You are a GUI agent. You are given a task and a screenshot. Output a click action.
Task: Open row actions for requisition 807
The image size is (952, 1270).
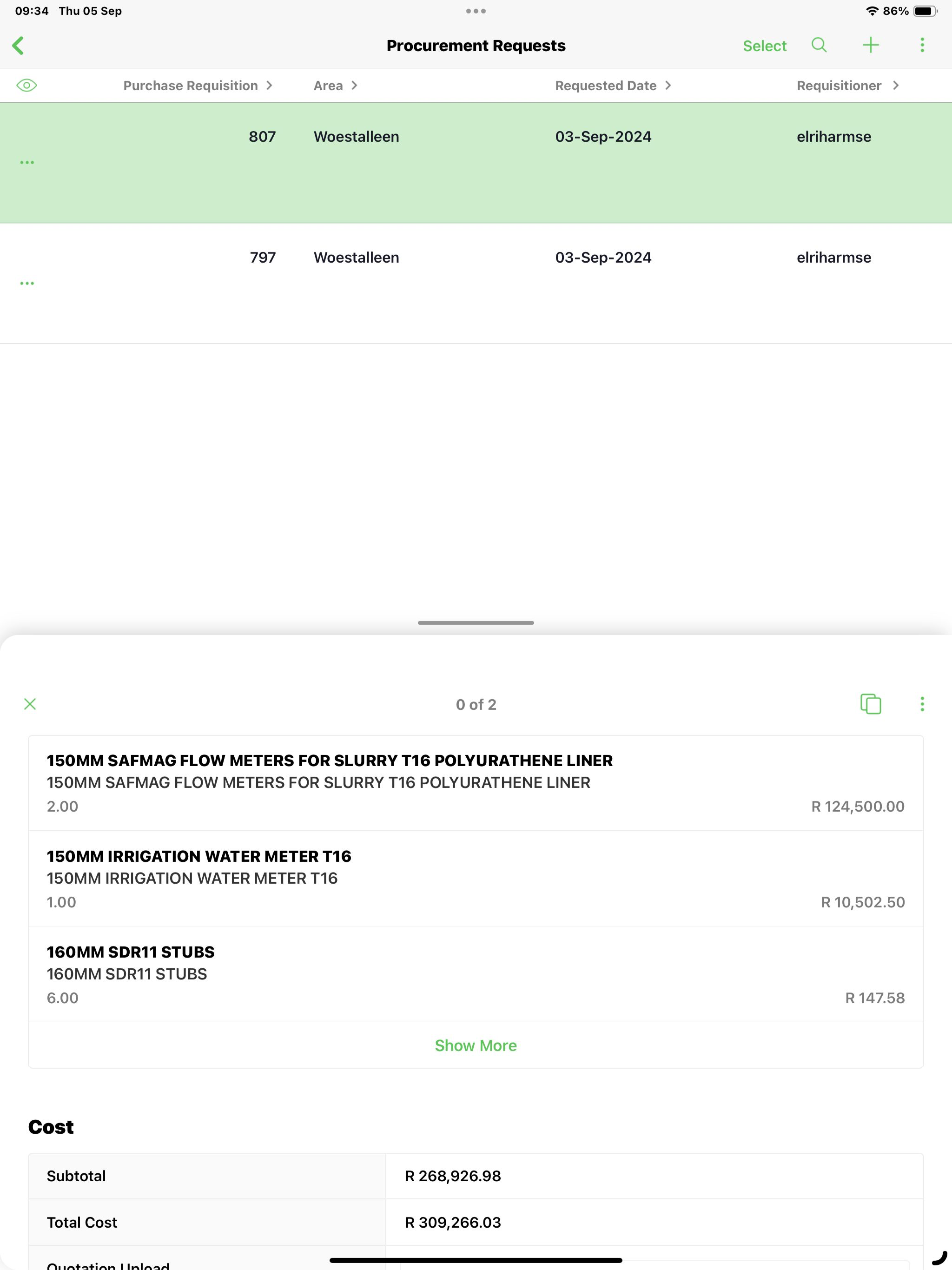(27, 163)
